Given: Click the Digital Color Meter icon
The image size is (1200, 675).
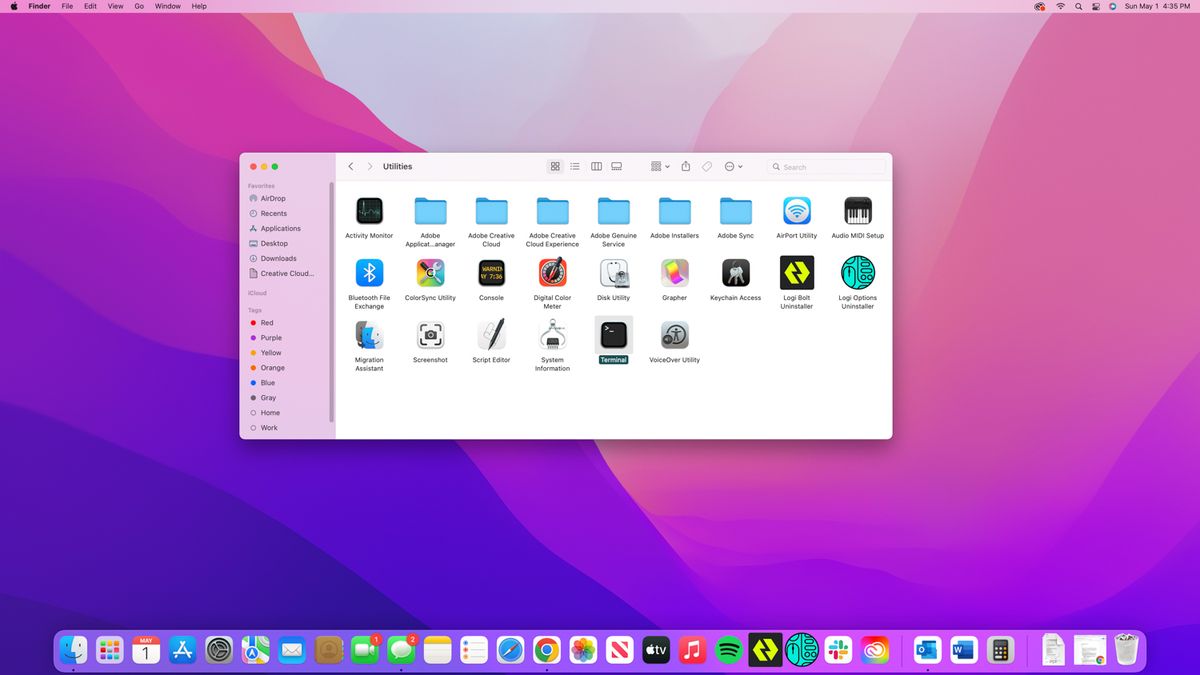Looking at the screenshot, I should (x=552, y=272).
